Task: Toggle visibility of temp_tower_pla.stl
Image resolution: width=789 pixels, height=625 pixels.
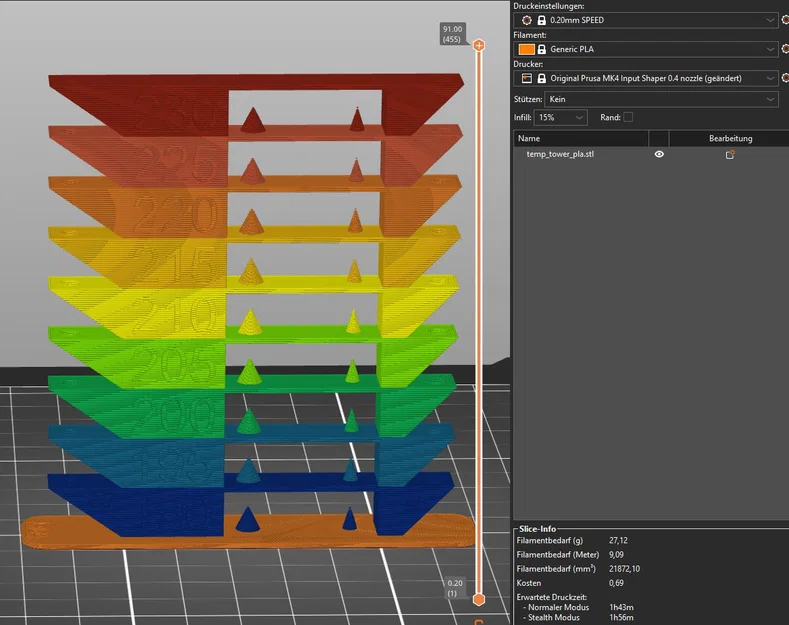Action: point(659,155)
